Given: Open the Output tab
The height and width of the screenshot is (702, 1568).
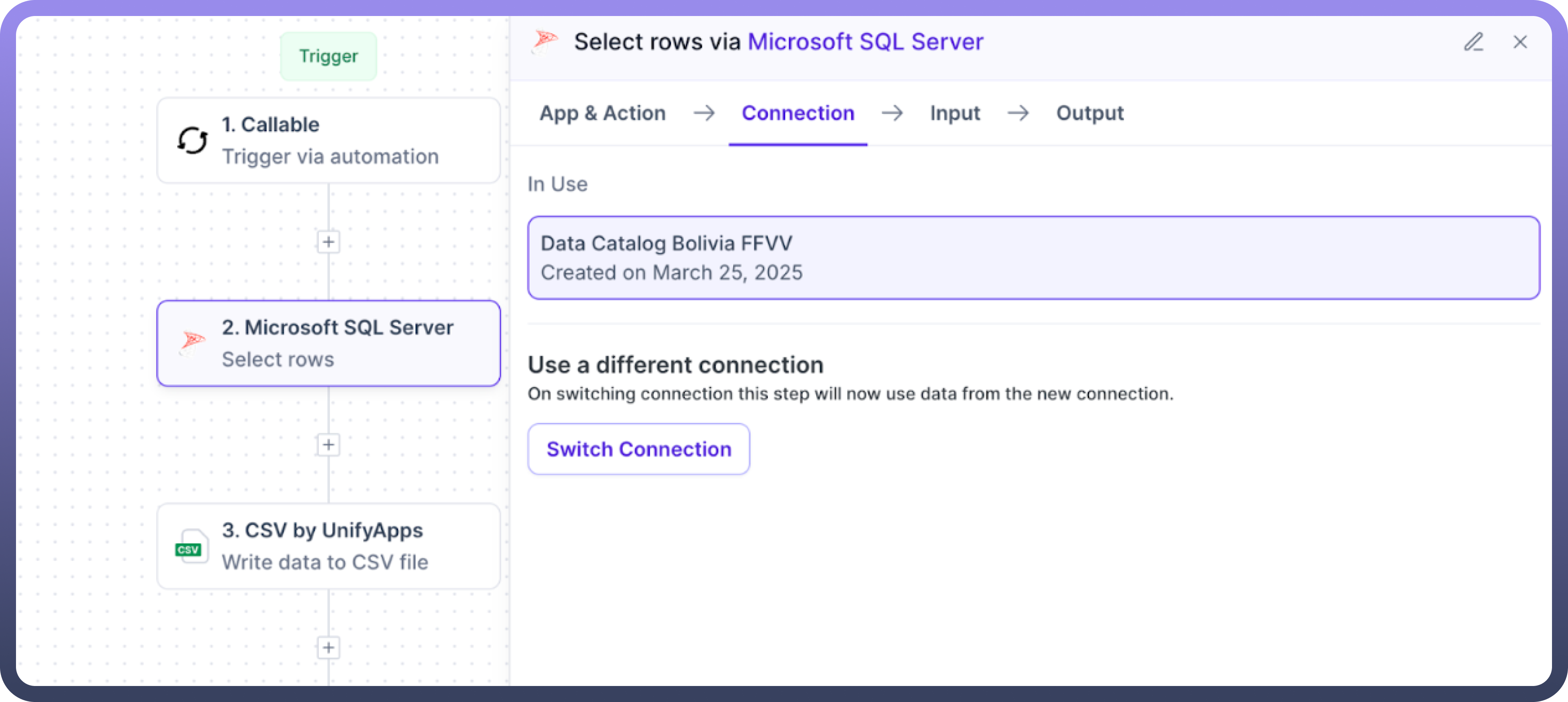Looking at the screenshot, I should point(1090,113).
